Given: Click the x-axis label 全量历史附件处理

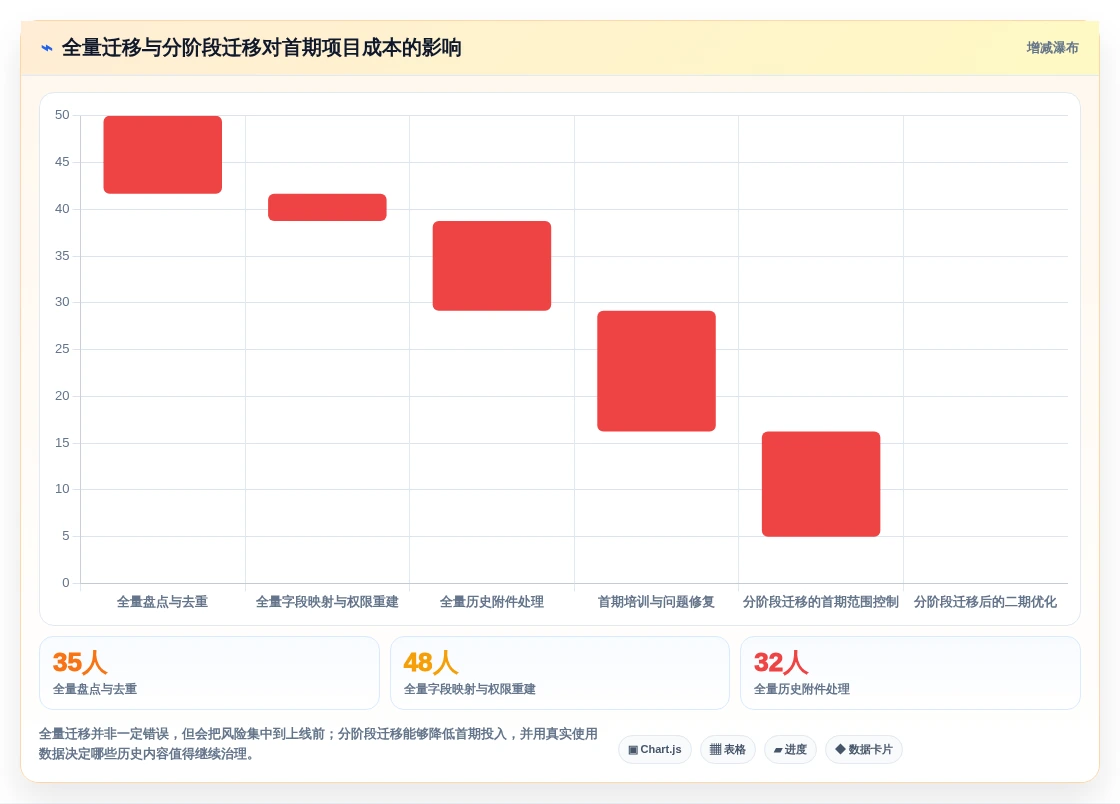Looking at the screenshot, I should click(491, 602).
